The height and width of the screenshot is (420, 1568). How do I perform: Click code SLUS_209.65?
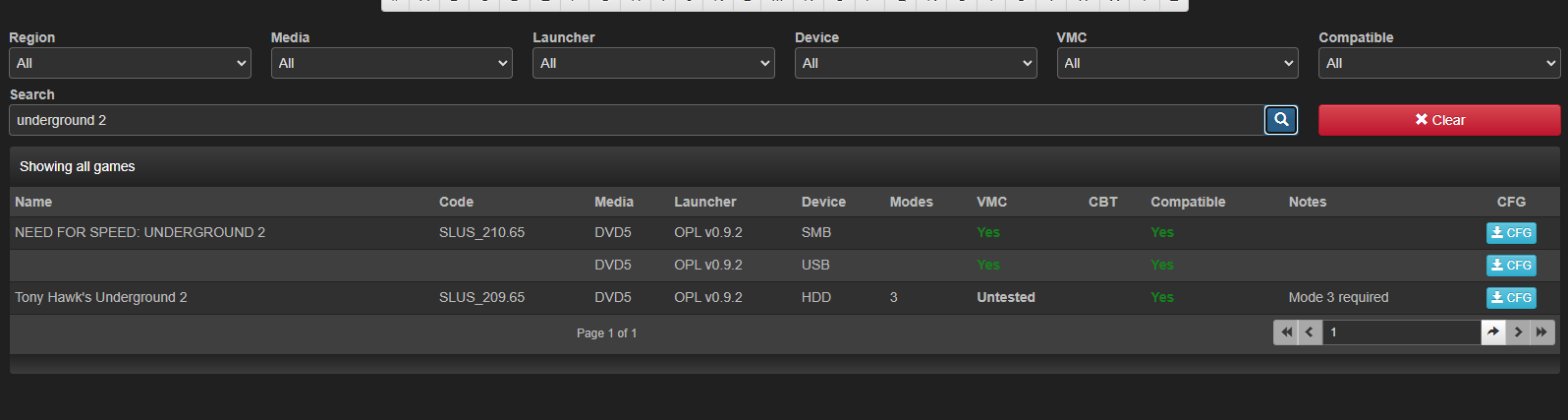481,298
